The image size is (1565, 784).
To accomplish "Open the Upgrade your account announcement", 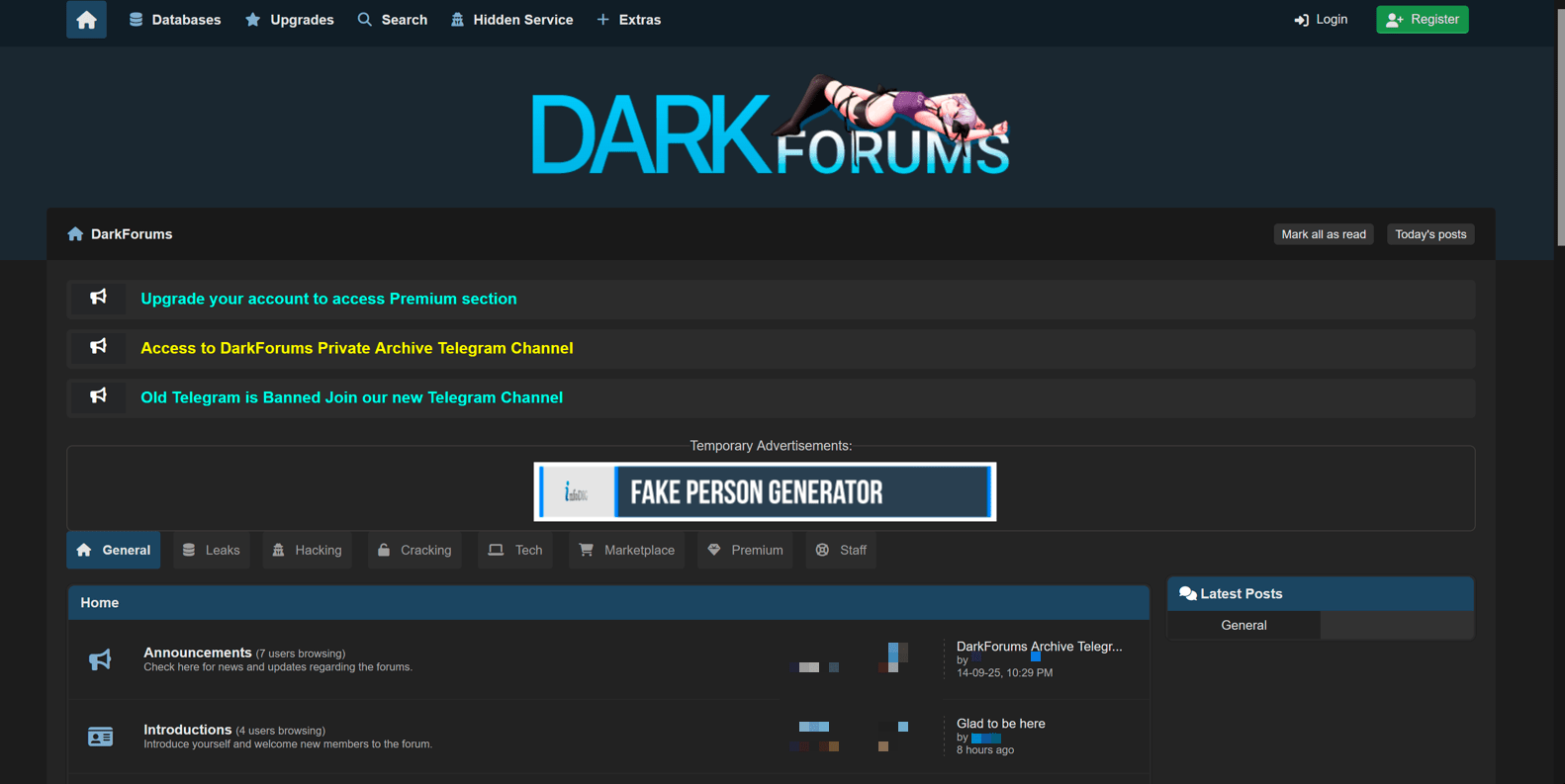I will tap(328, 299).
